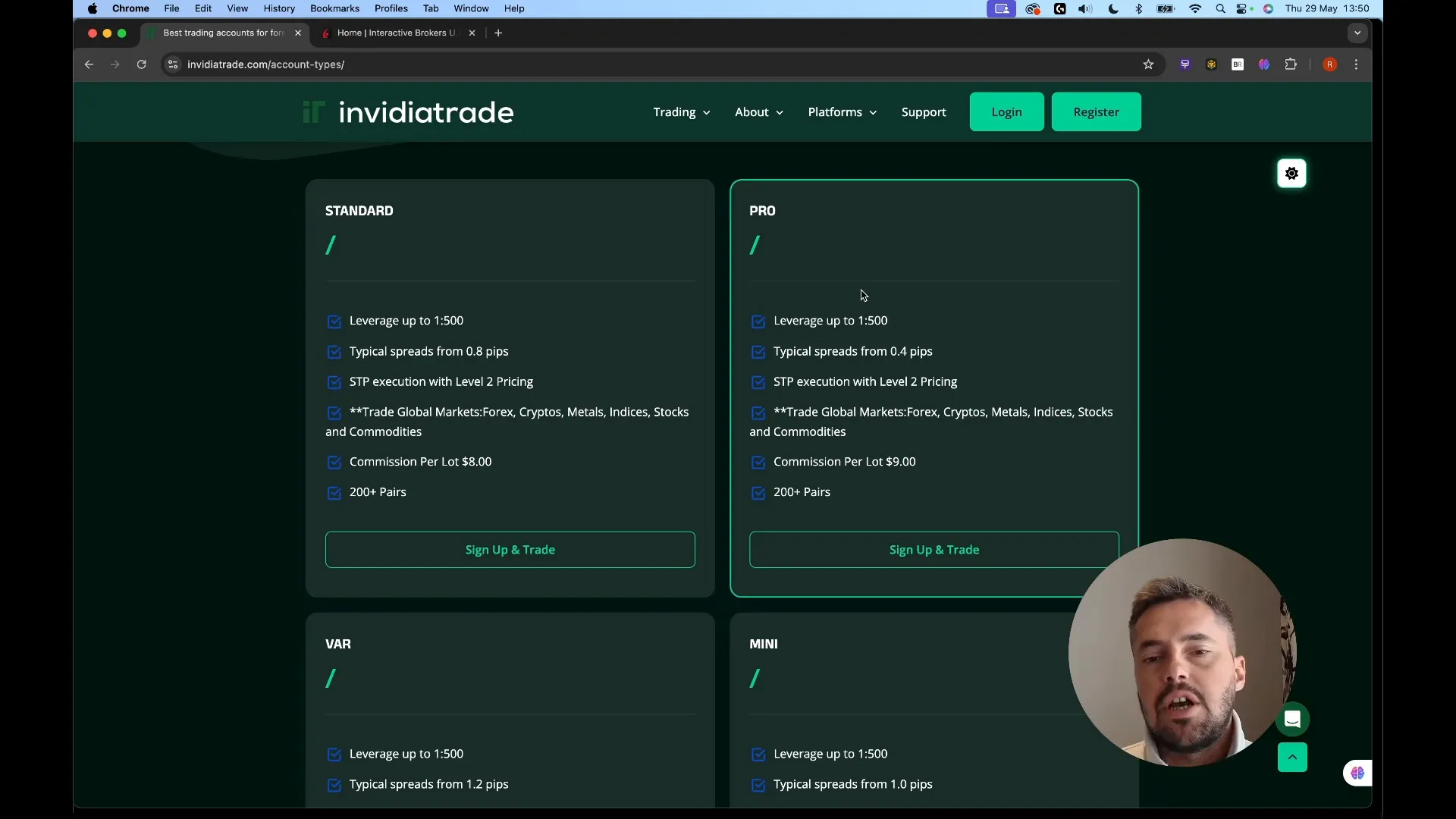Open the live chat widget icon
The image size is (1456, 819).
(x=1292, y=720)
